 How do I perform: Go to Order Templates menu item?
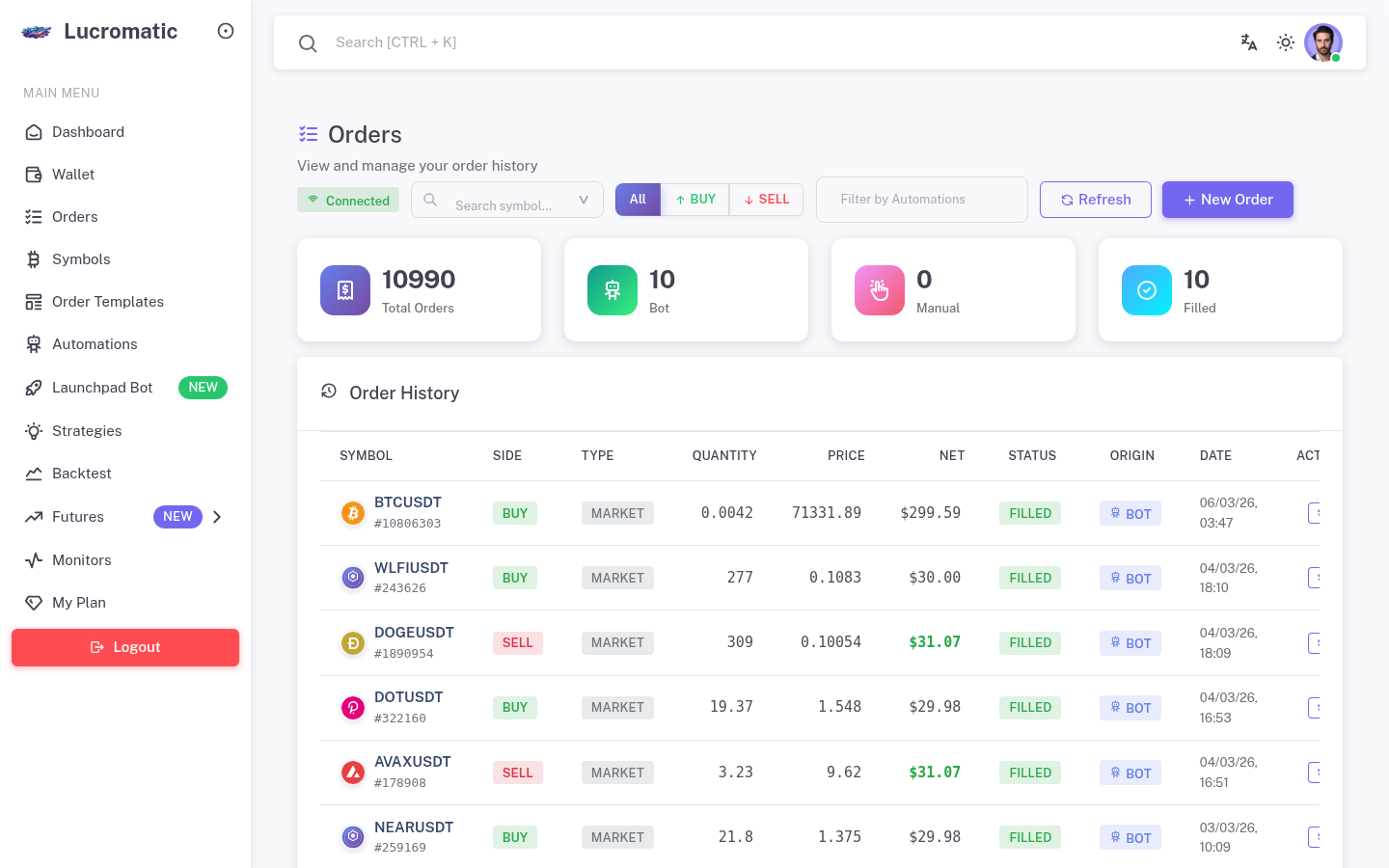[108, 302]
